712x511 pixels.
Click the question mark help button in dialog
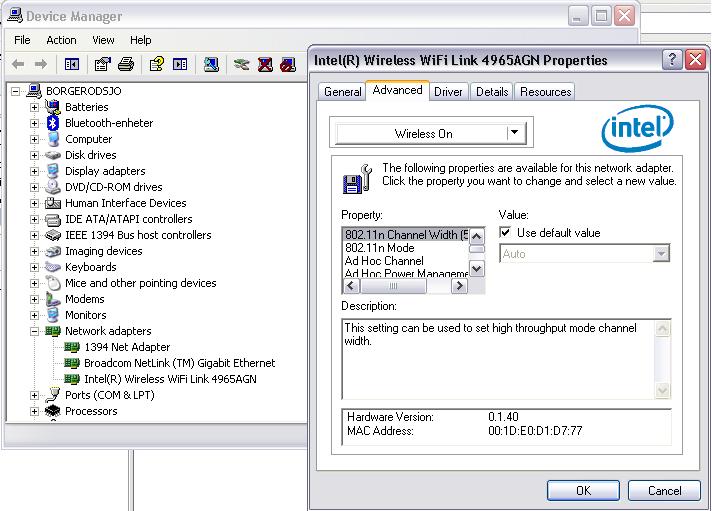(x=672, y=60)
